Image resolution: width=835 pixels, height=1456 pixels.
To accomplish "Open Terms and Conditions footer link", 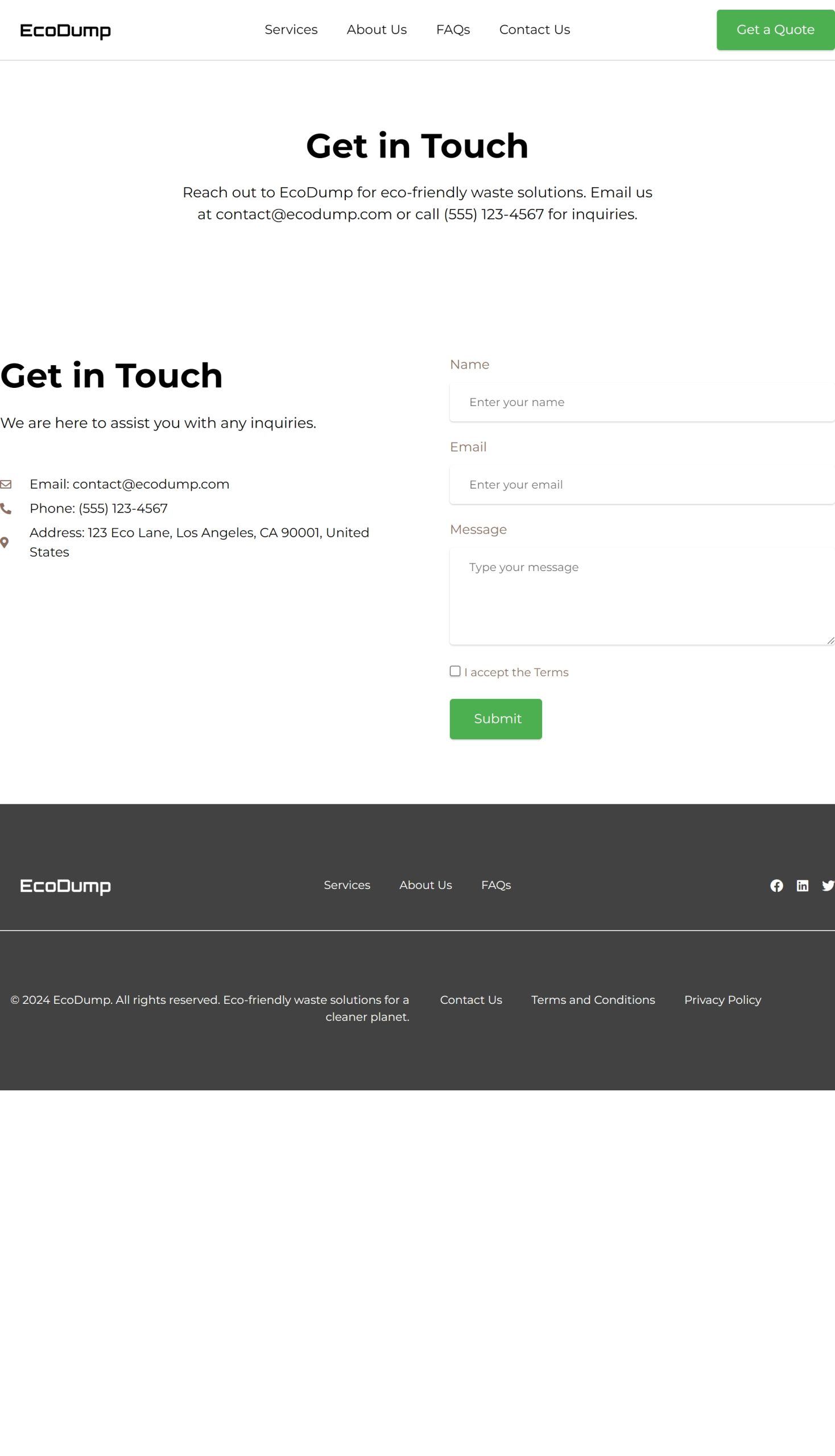I will coord(593,999).
